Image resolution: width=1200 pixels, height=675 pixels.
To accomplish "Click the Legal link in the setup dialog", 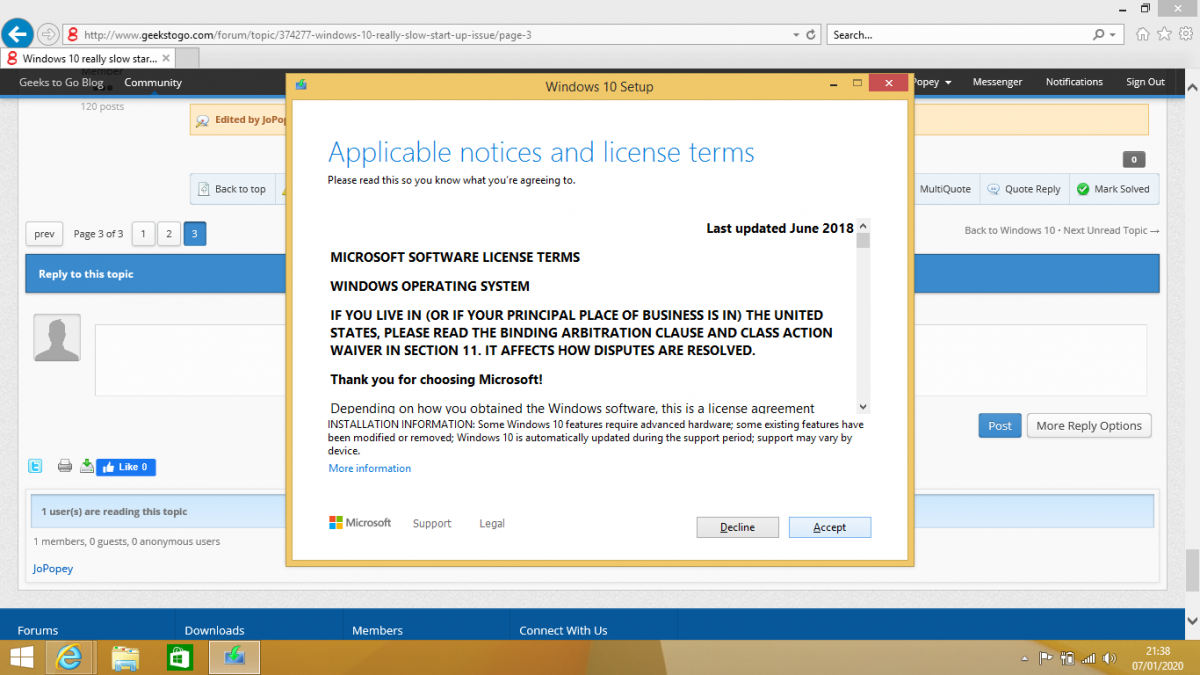I will point(492,523).
